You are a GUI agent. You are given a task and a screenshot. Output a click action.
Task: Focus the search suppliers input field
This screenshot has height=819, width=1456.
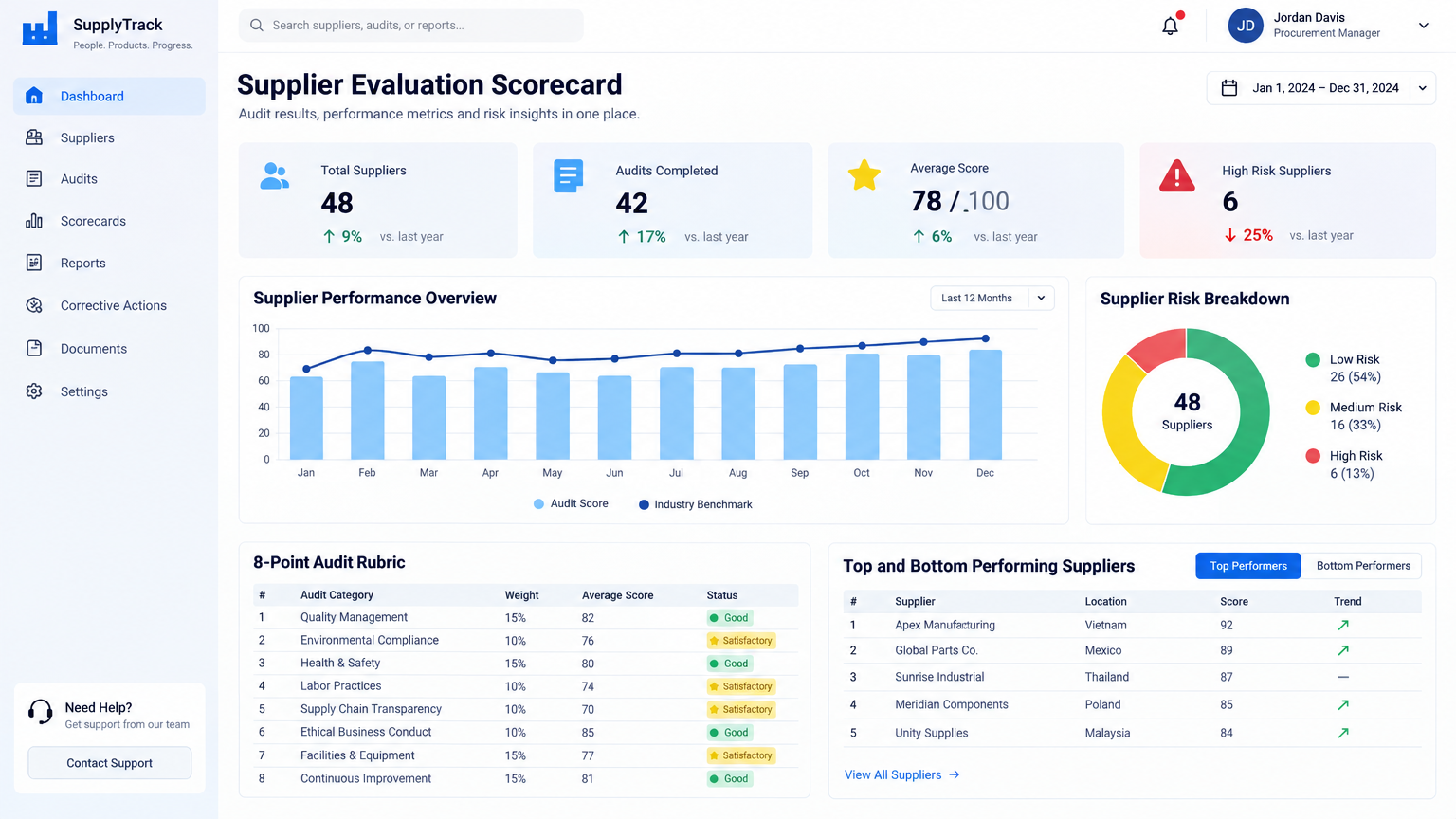point(411,26)
